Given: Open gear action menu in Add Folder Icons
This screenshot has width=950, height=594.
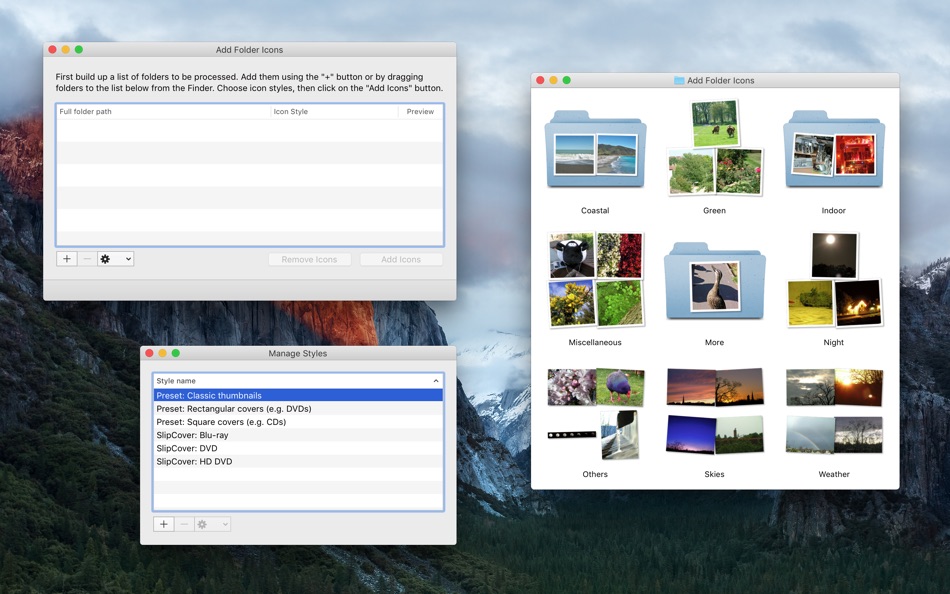Looking at the screenshot, I should [115, 259].
